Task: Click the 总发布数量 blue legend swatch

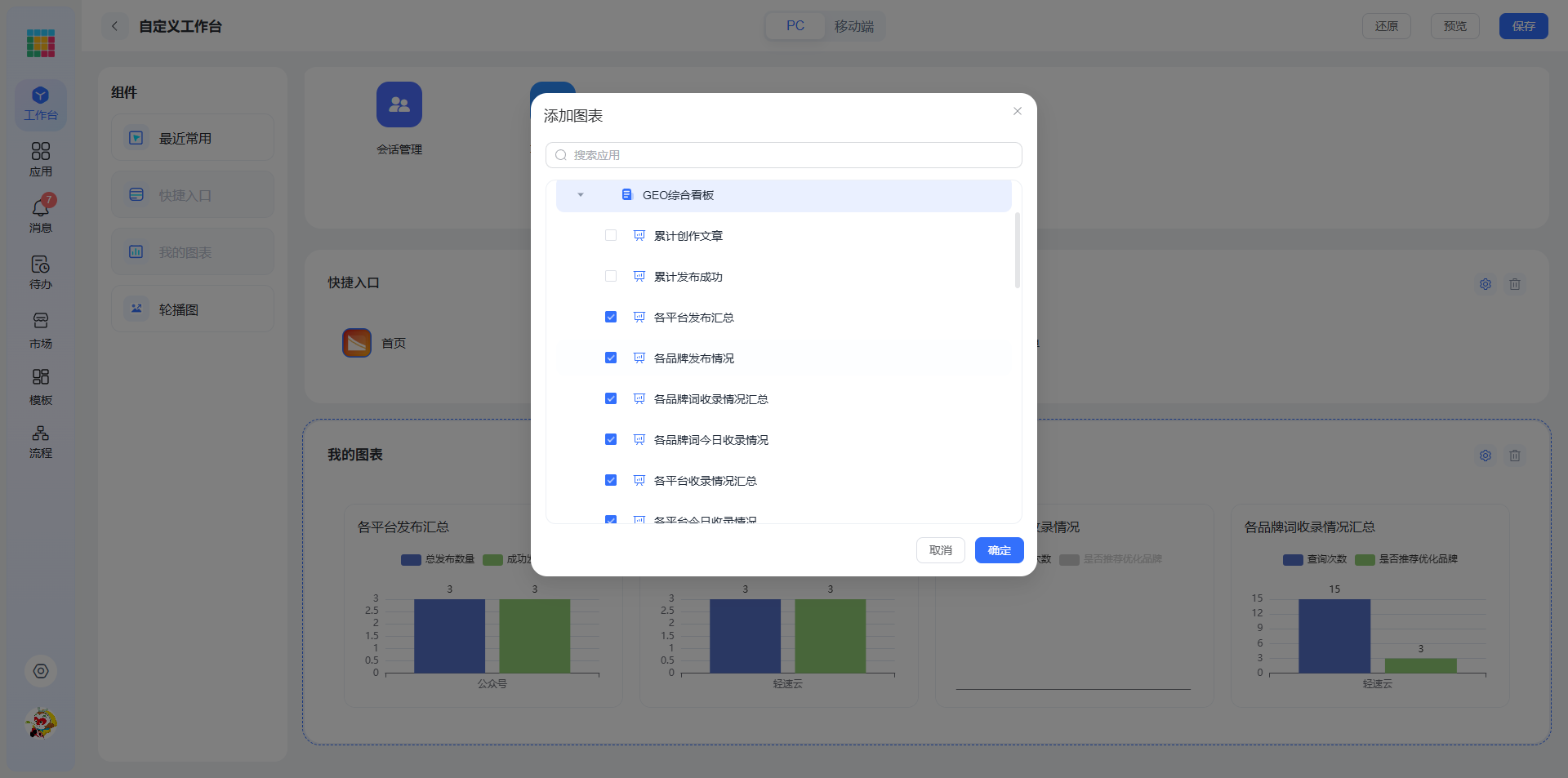Action: [411, 560]
